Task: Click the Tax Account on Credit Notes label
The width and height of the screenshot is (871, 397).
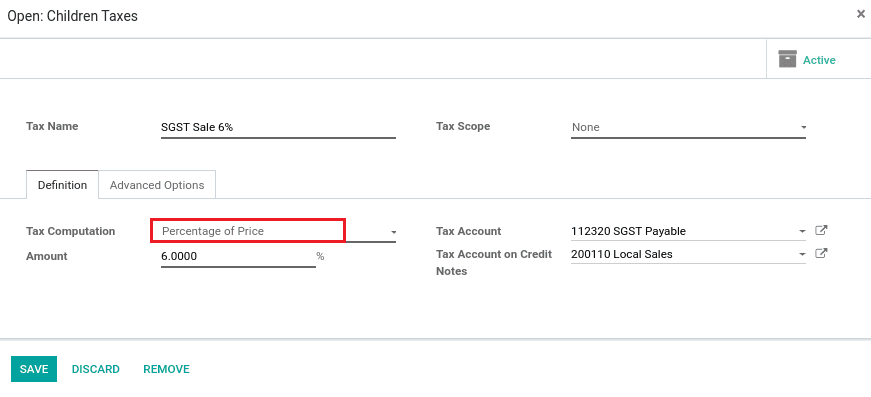Action: tap(494, 263)
